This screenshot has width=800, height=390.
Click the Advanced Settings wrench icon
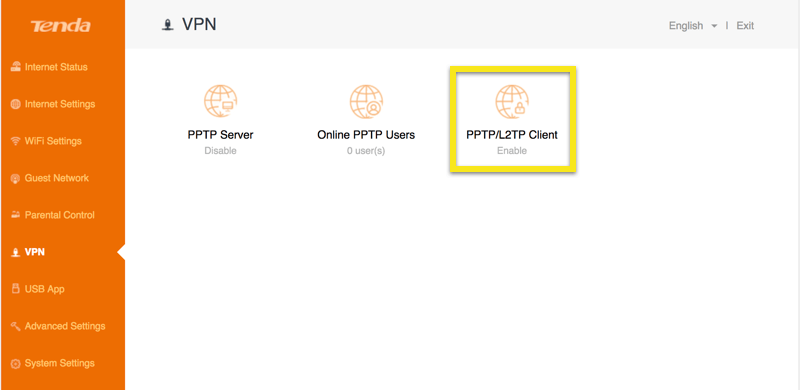(15, 326)
